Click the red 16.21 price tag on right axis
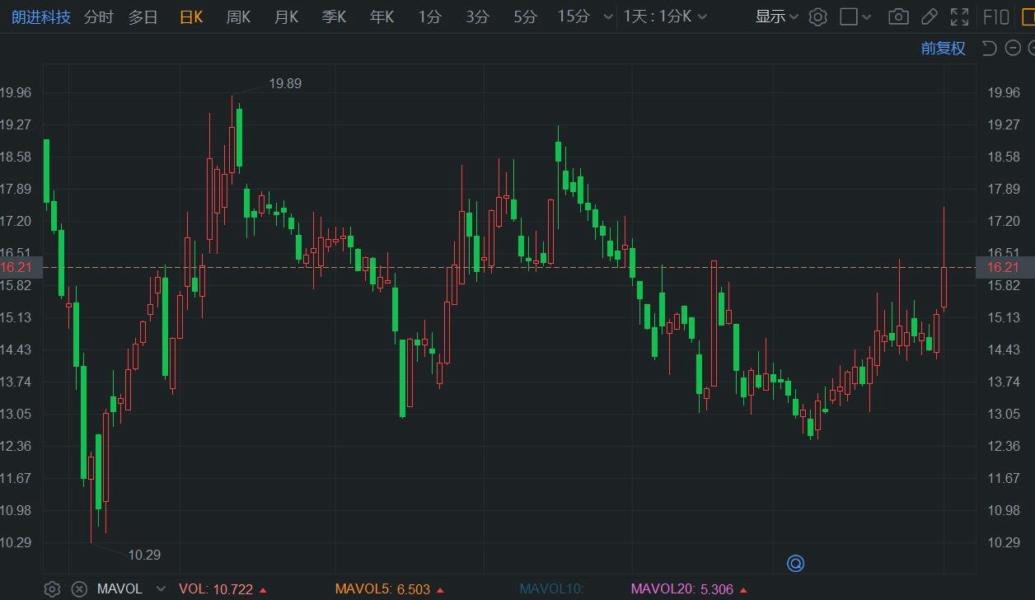1035x600 pixels. (1003, 267)
